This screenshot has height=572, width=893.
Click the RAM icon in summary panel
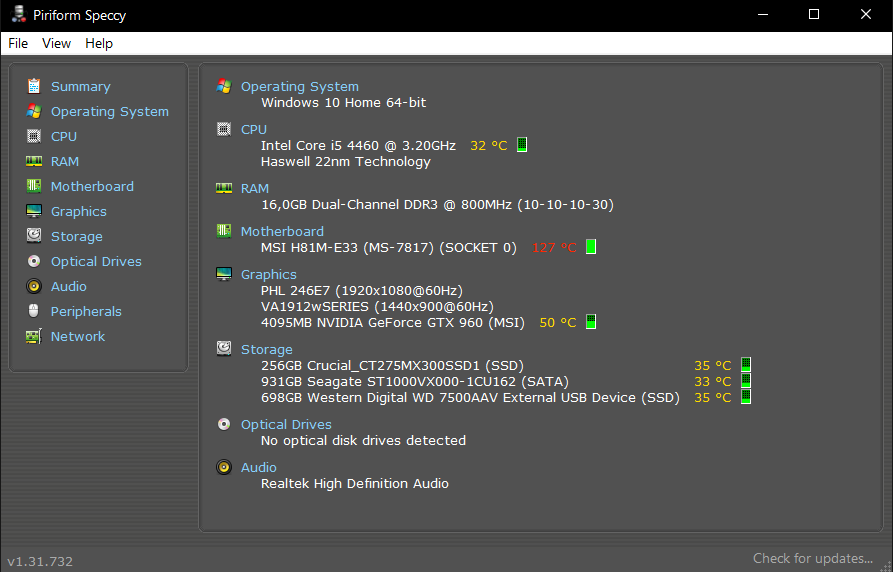(224, 188)
